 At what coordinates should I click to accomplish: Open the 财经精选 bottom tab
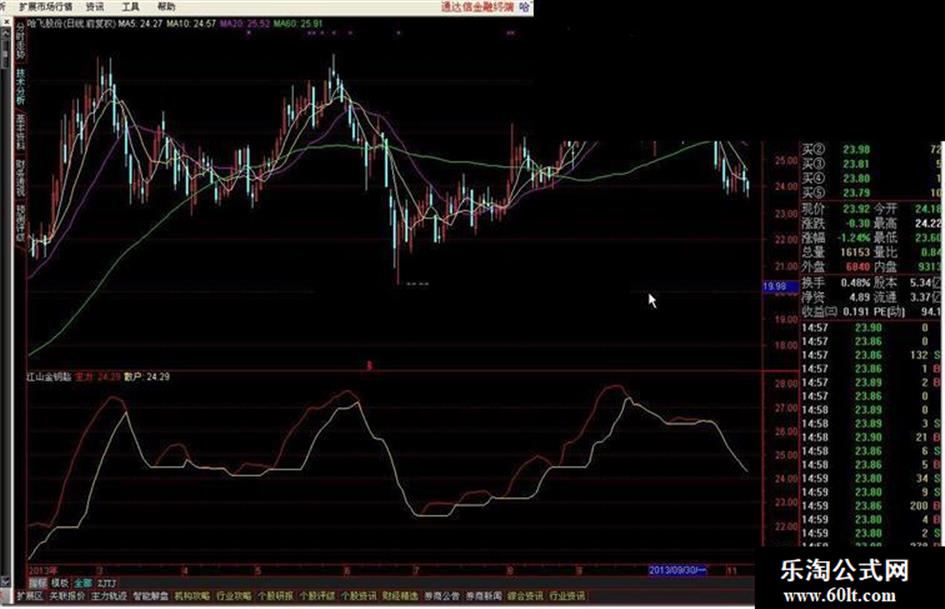coord(400,596)
